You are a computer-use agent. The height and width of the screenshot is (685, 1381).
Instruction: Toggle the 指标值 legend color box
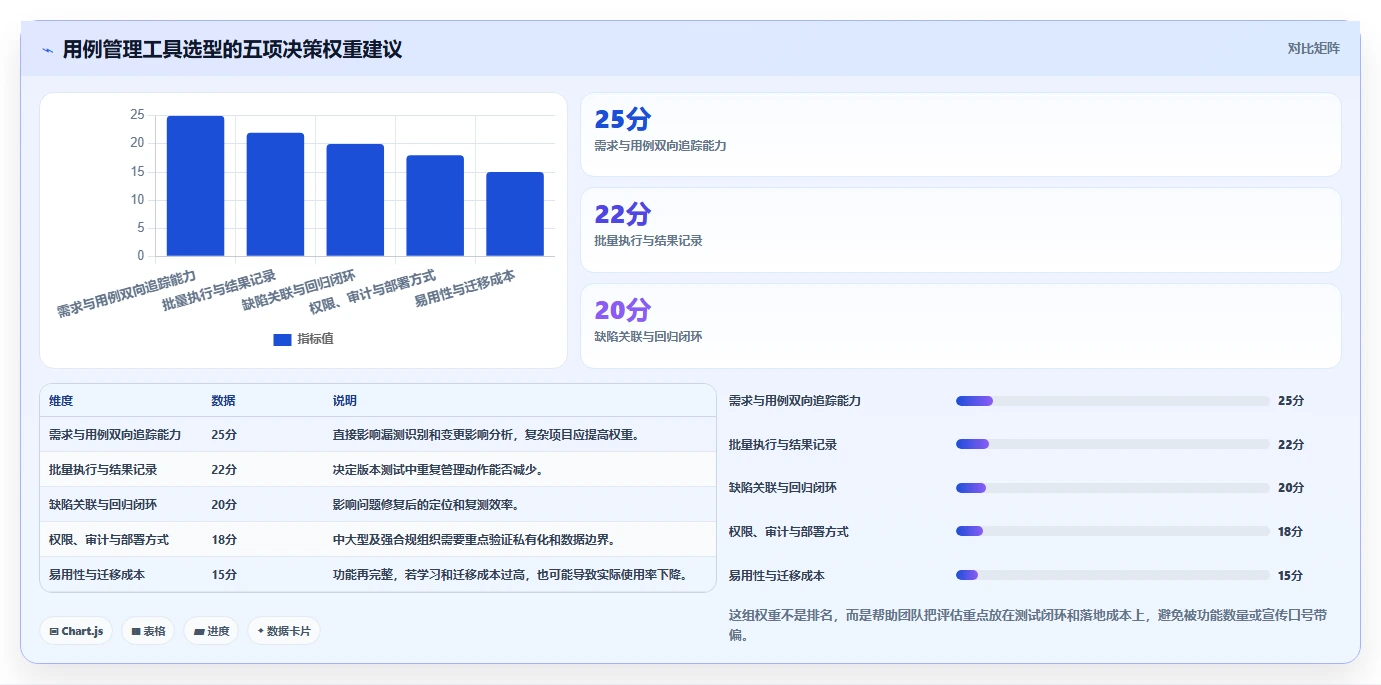click(x=282, y=340)
